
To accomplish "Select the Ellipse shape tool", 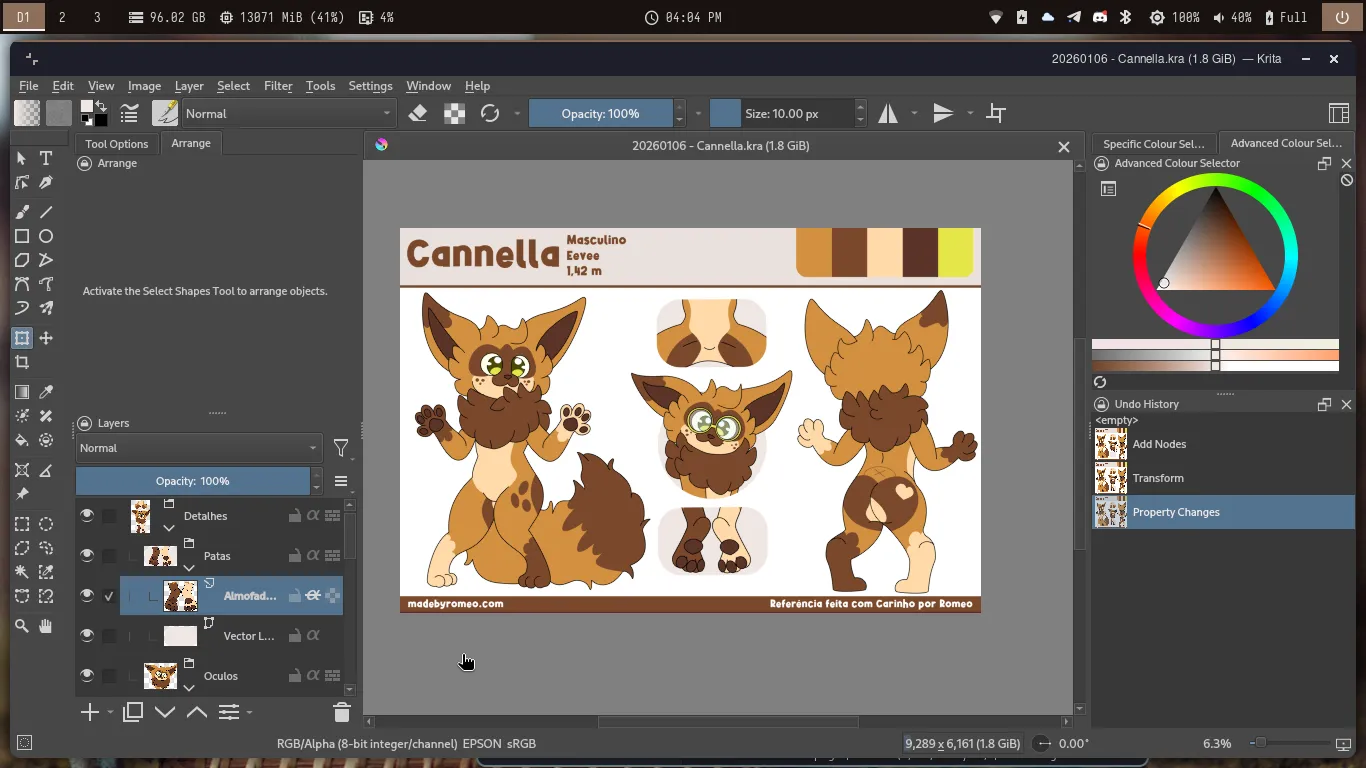I will pyautogui.click(x=46, y=236).
